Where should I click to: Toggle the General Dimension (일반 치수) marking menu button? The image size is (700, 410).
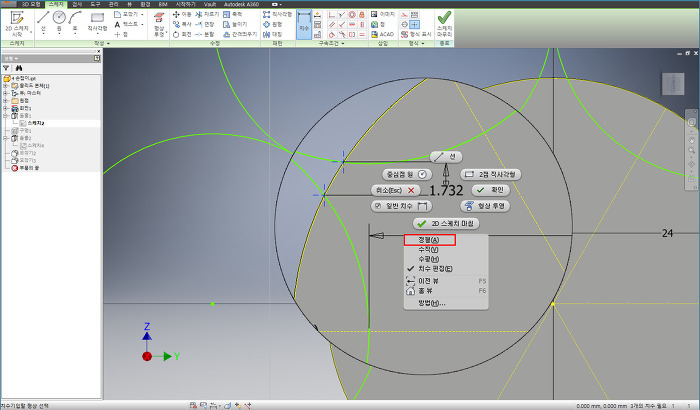[401, 206]
